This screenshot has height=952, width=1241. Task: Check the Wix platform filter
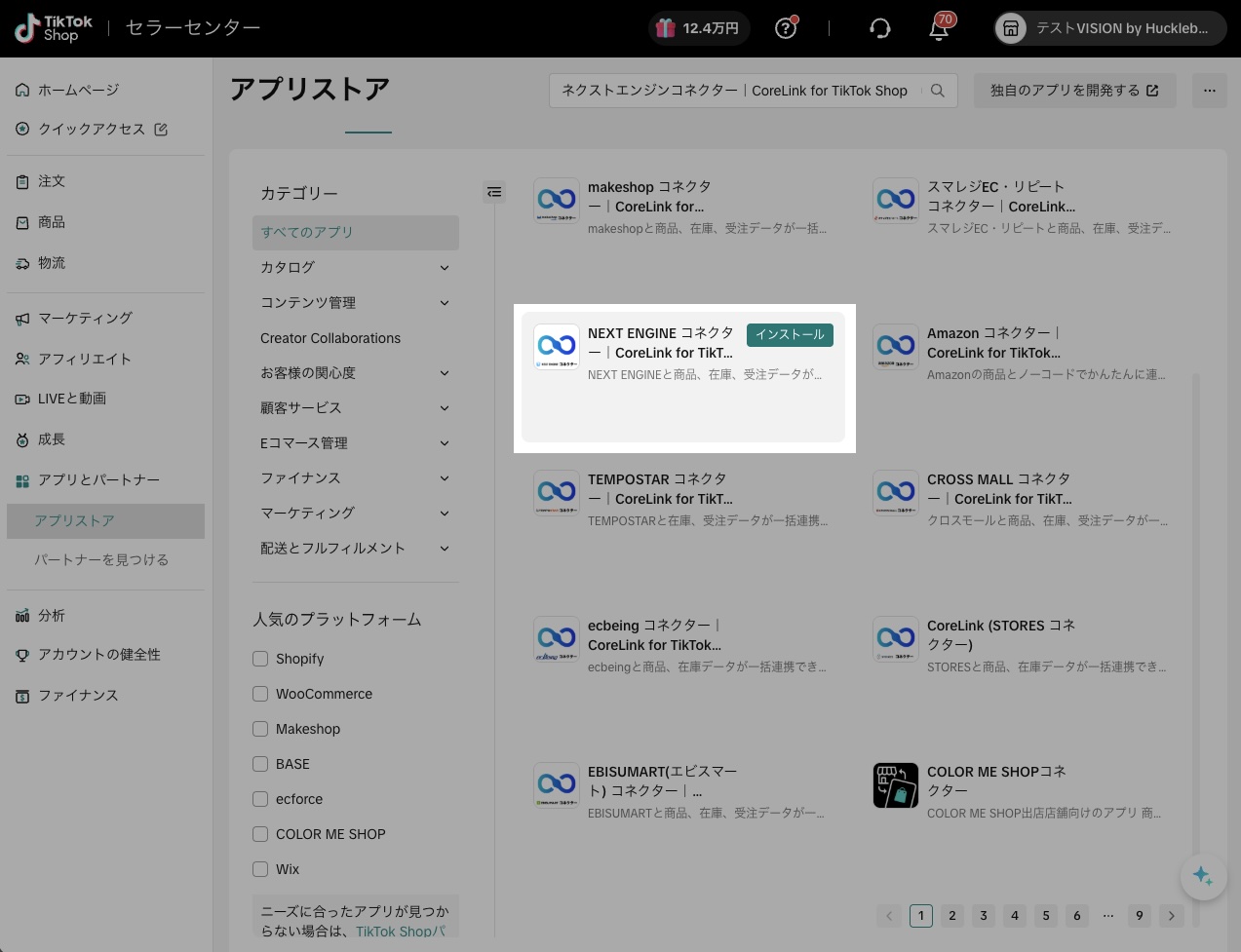tap(260, 869)
